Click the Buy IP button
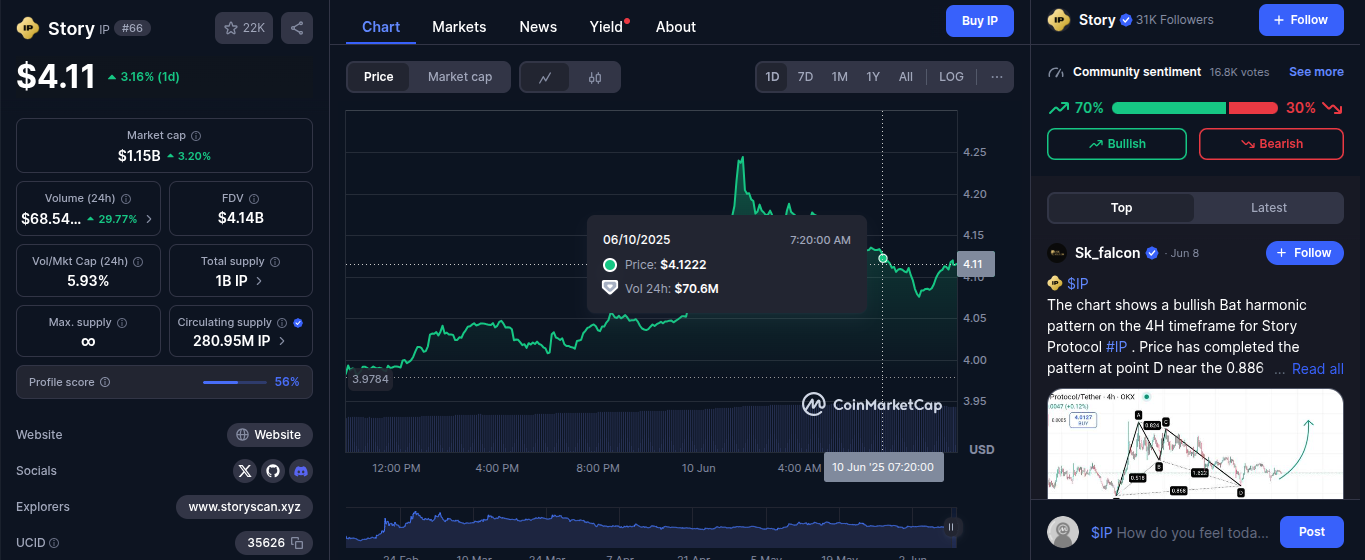The width and height of the screenshot is (1365, 560). click(979, 21)
